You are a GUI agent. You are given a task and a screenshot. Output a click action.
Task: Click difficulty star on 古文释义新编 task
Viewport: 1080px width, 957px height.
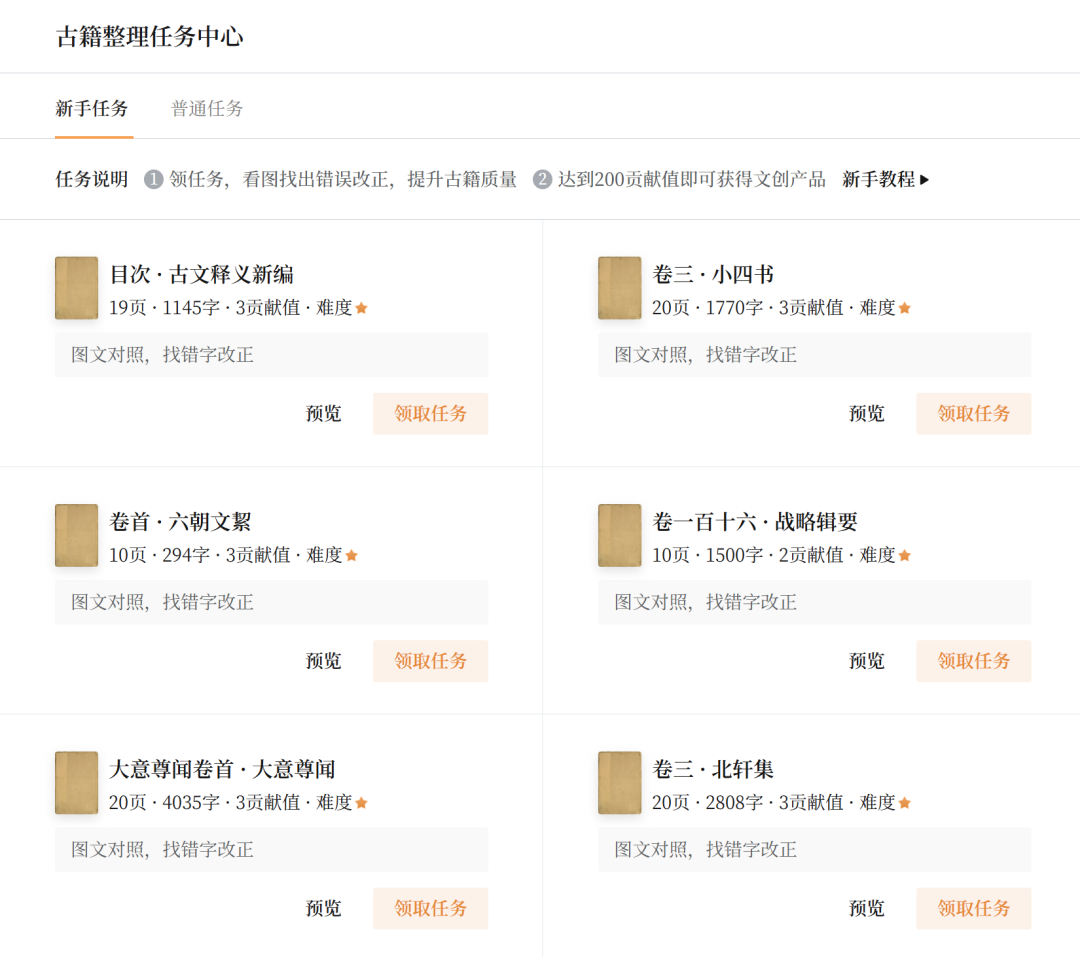click(361, 308)
